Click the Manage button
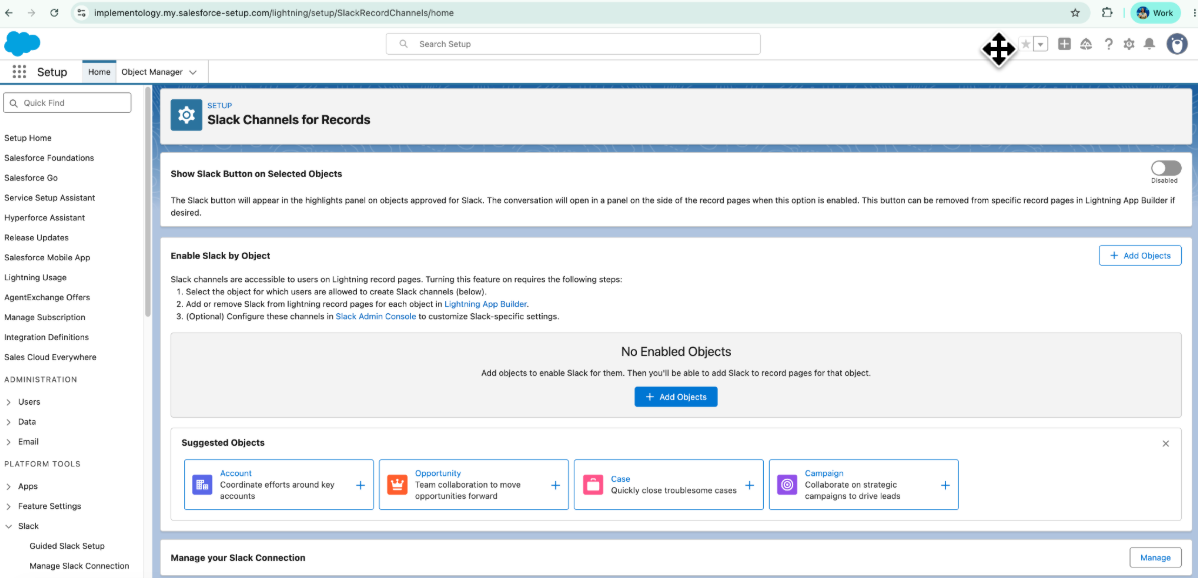The height and width of the screenshot is (578, 1198). pos(1155,557)
